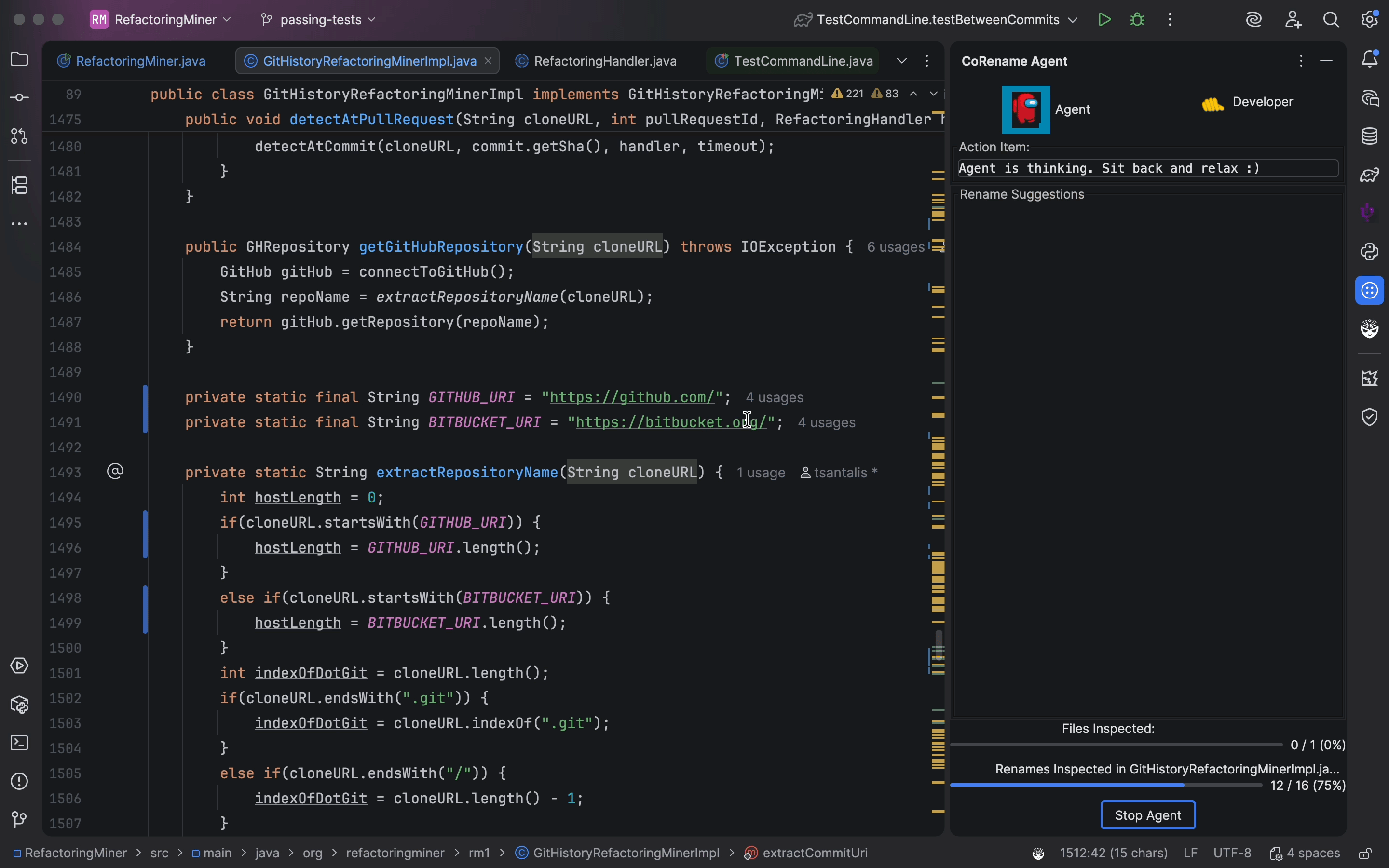Open the Structure tool window icon
Viewport: 1389px width, 868px height.
(x=19, y=185)
